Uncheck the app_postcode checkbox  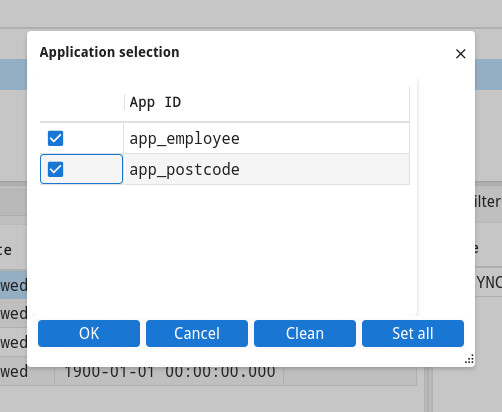point(55,169)
